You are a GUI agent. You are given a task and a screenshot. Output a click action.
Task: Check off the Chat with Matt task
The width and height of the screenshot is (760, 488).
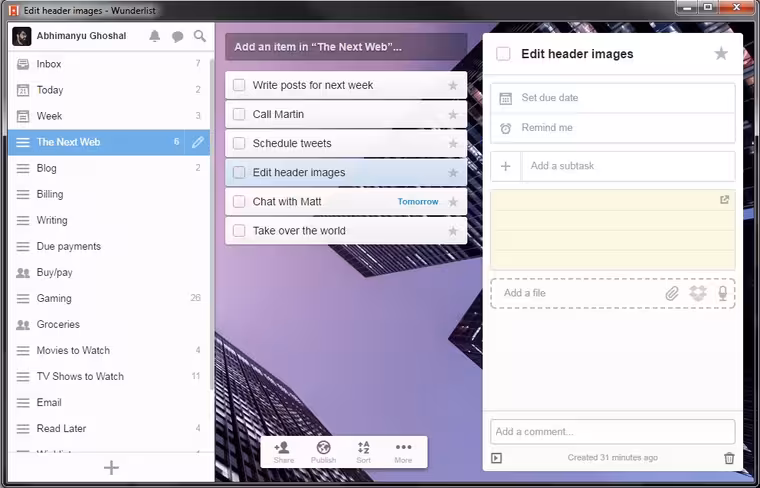click(239, 202)
